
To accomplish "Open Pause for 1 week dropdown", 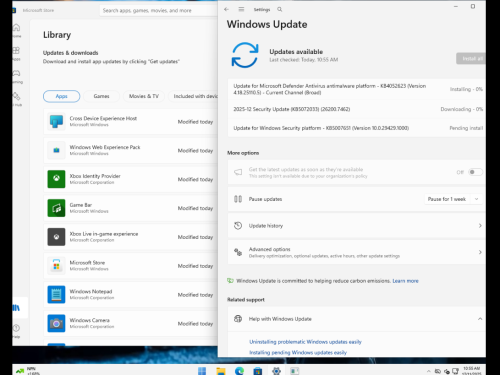I will pyautogui.click(x=454, y=199).
